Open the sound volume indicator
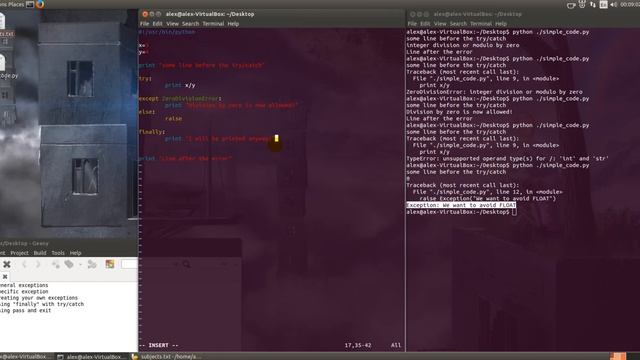The height and width of the screenshot is (360, 640). (613, 4)
